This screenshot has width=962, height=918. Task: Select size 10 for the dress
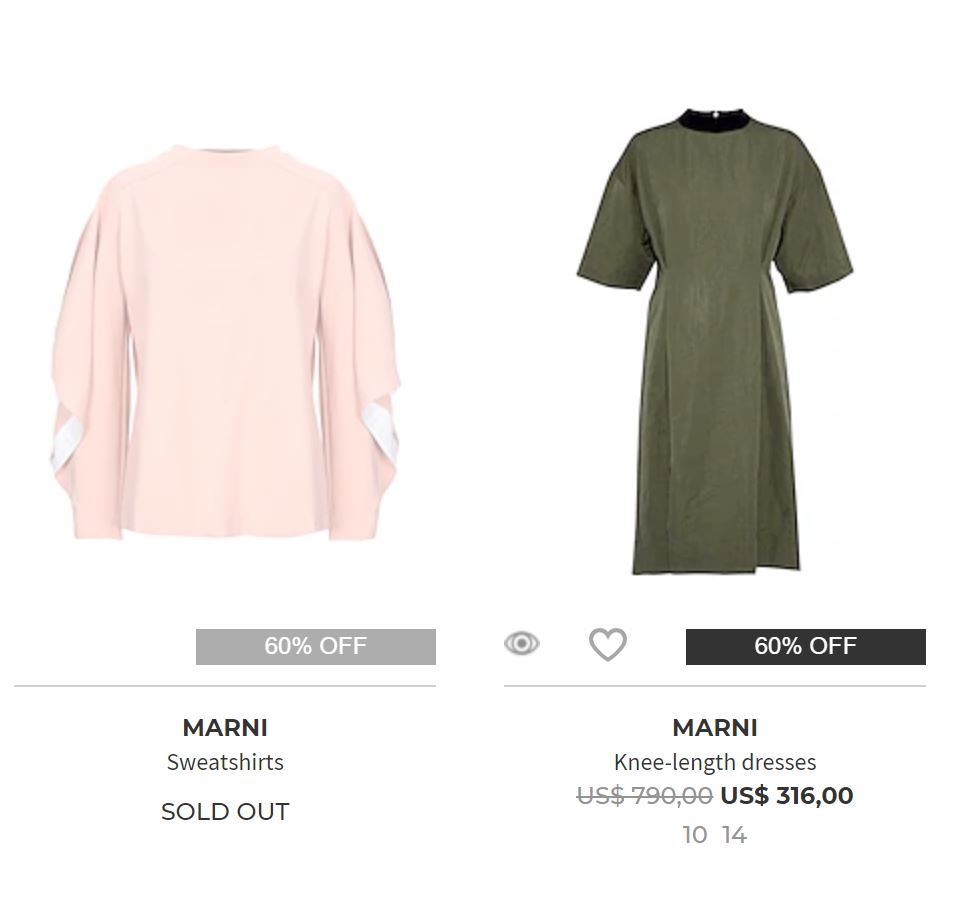coord(694,835)
